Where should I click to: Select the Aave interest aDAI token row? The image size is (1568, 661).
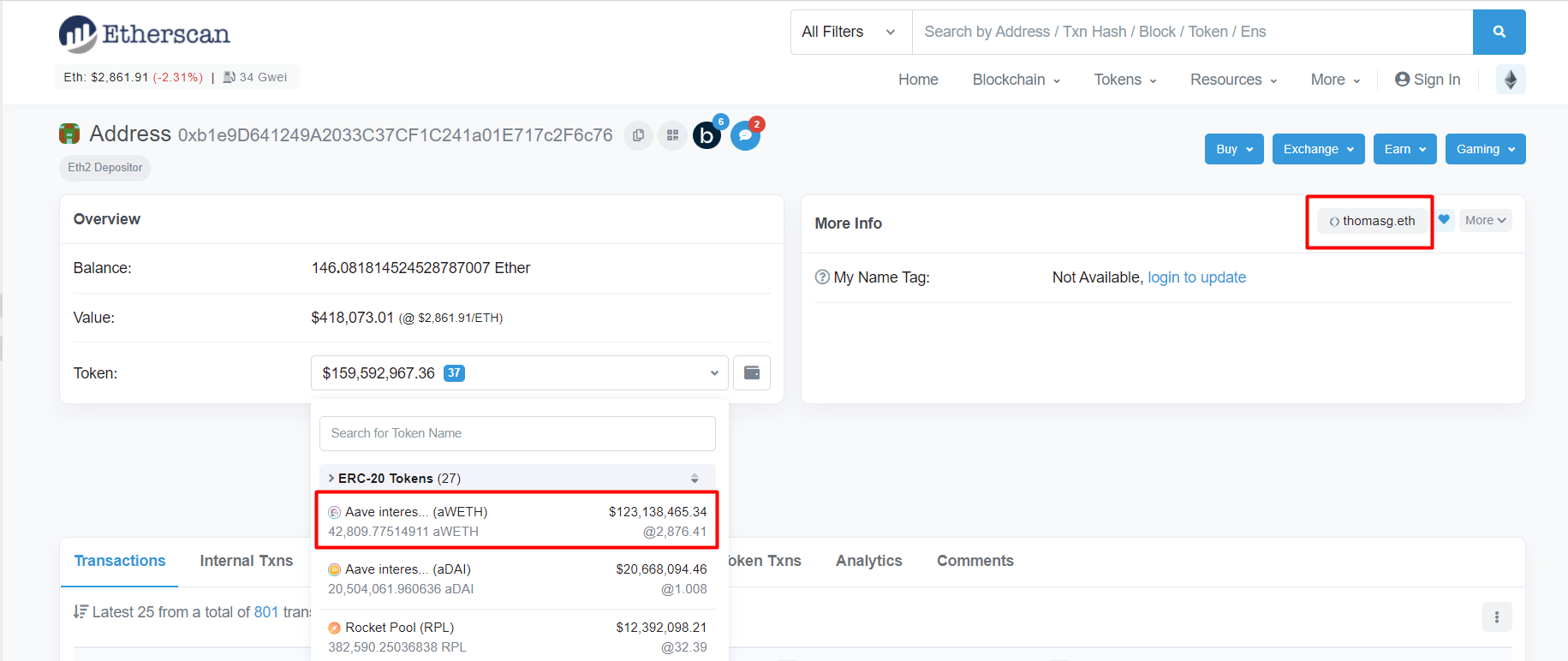pos(517,580)
